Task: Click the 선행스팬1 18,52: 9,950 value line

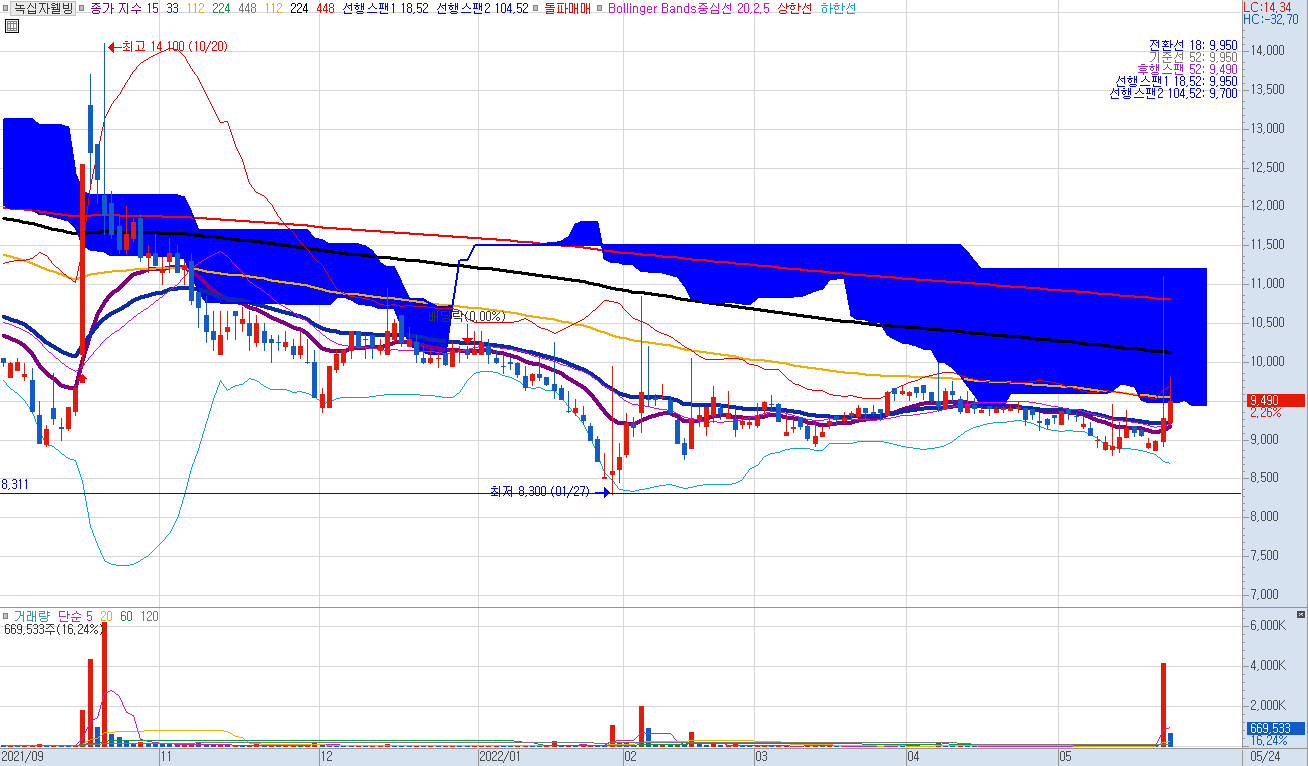Action: (1176, 81)
